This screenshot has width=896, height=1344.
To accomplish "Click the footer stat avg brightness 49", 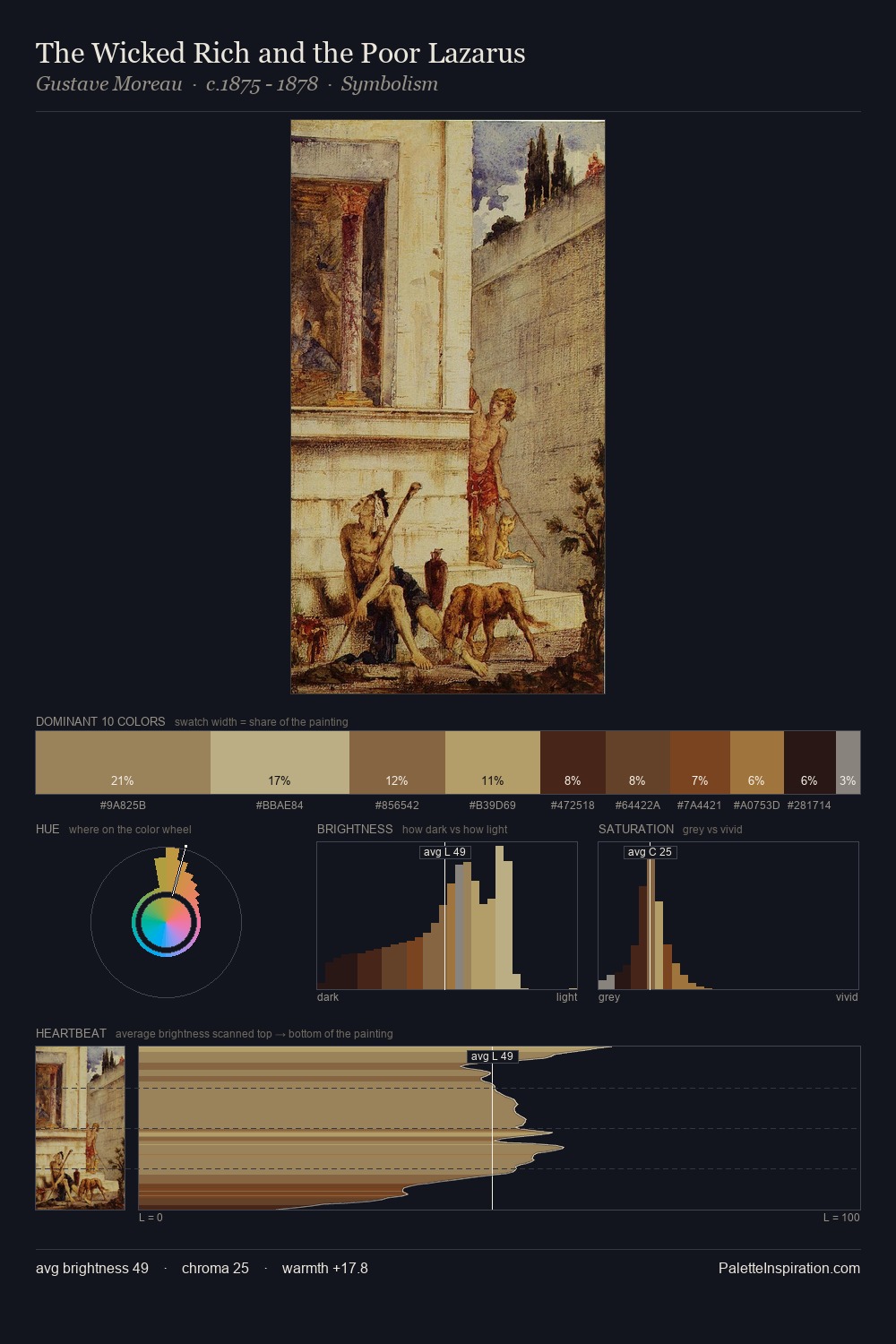I will point(92,1268).
